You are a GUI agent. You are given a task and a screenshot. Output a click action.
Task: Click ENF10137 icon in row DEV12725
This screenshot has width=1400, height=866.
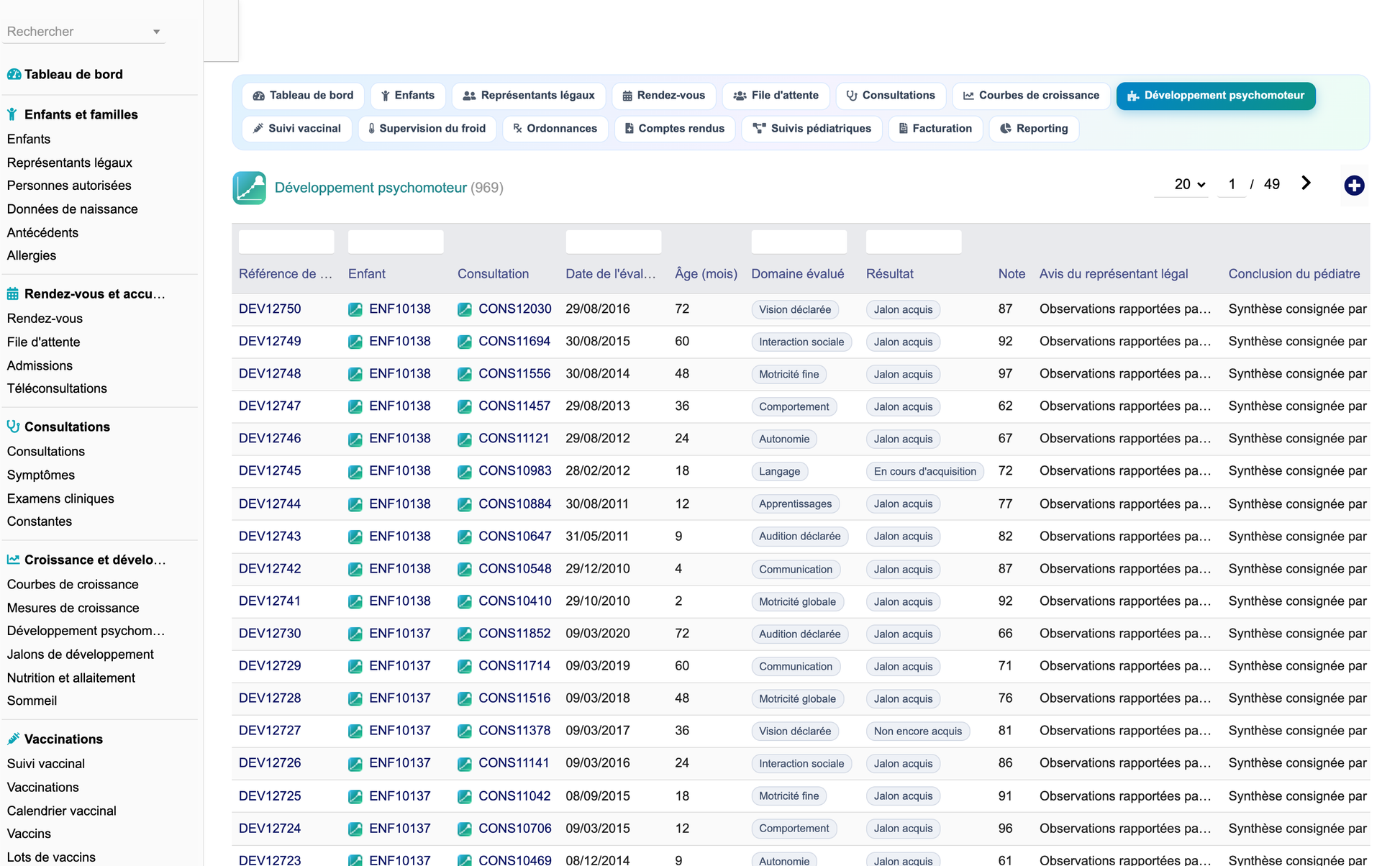pos(355,796)
